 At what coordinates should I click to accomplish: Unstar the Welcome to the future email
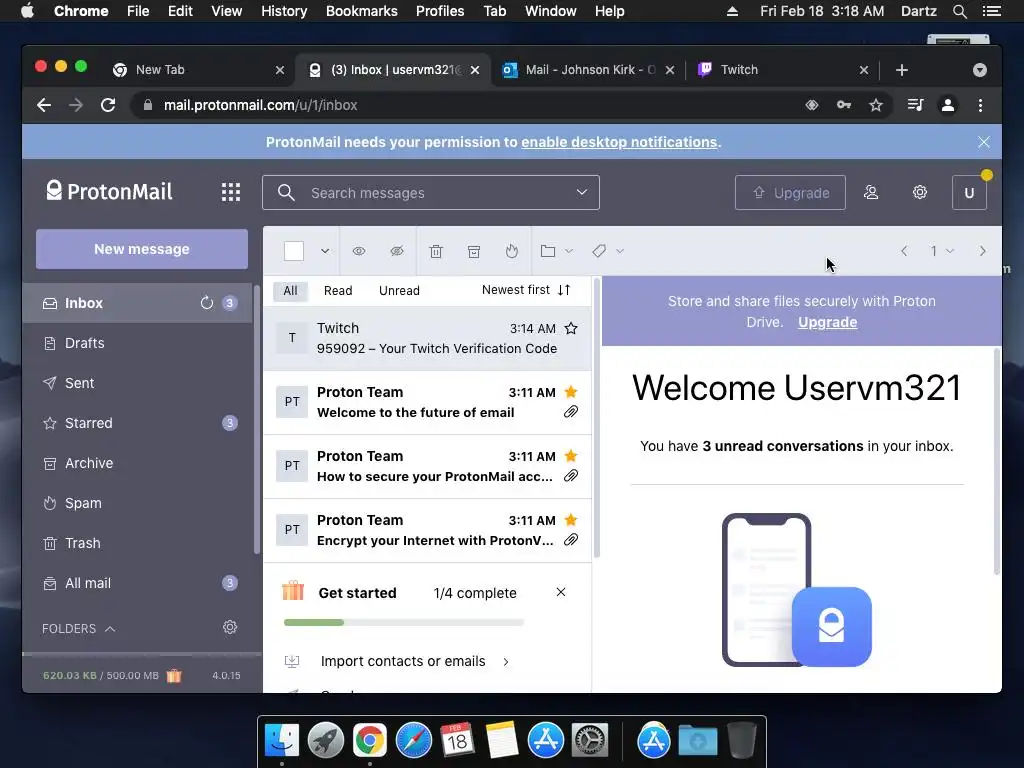[571, 392]
